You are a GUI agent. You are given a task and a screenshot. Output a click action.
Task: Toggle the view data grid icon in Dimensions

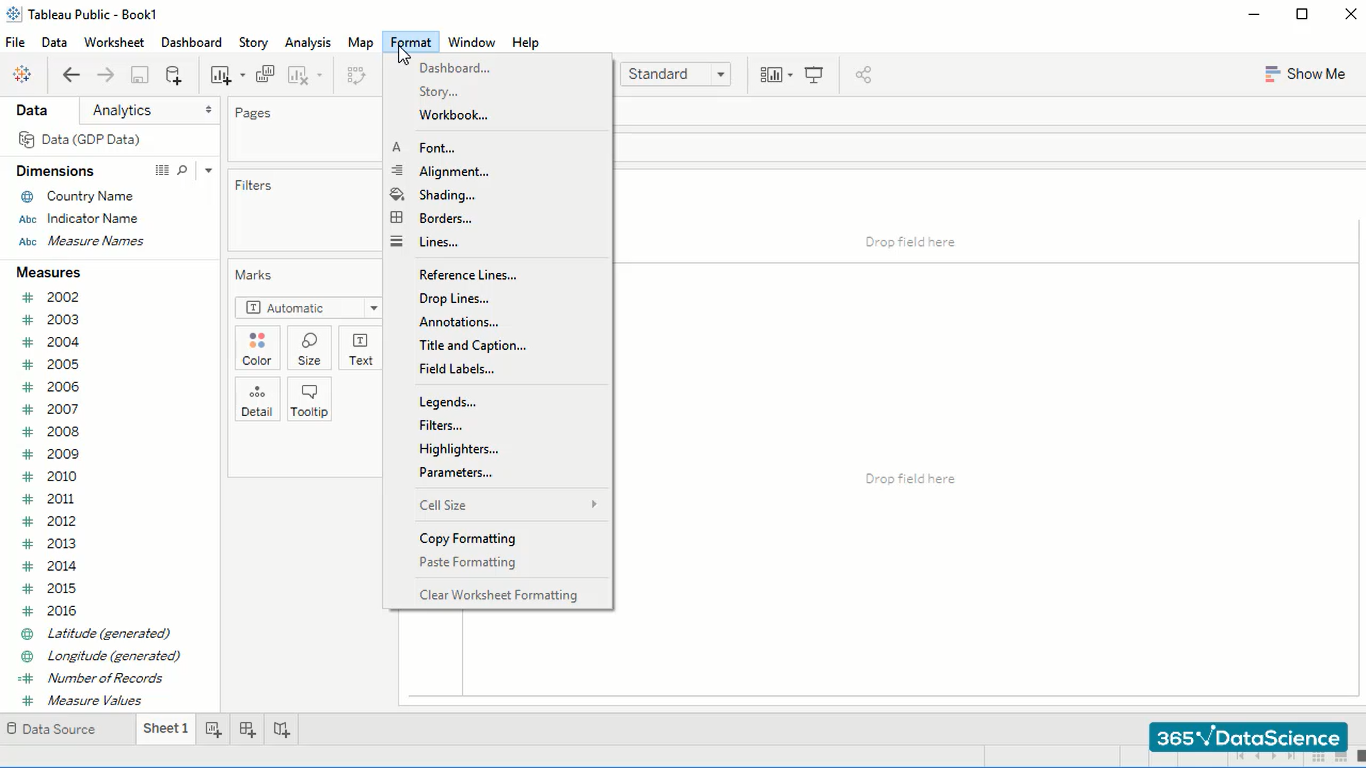(x=162, y=171)
